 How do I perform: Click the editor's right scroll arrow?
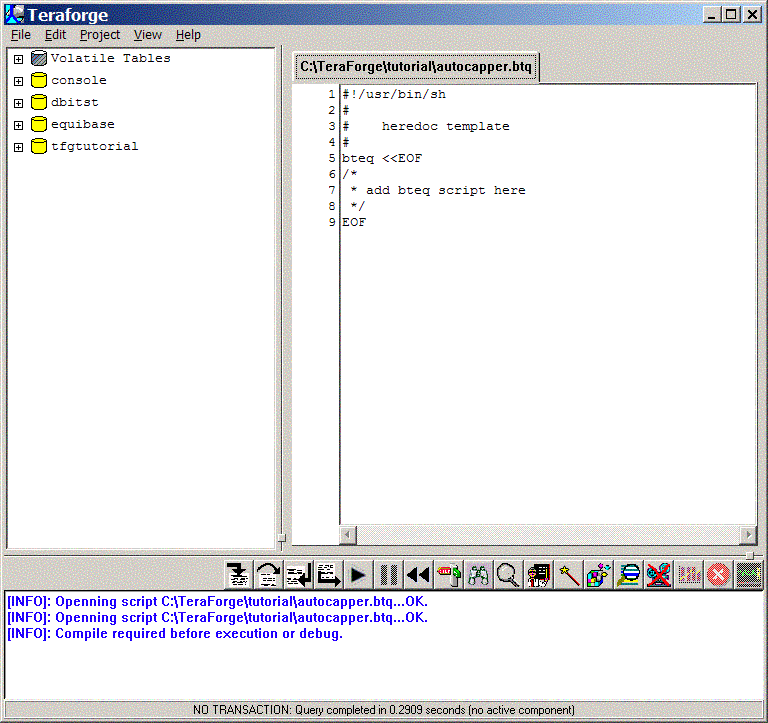pos(748,534)
